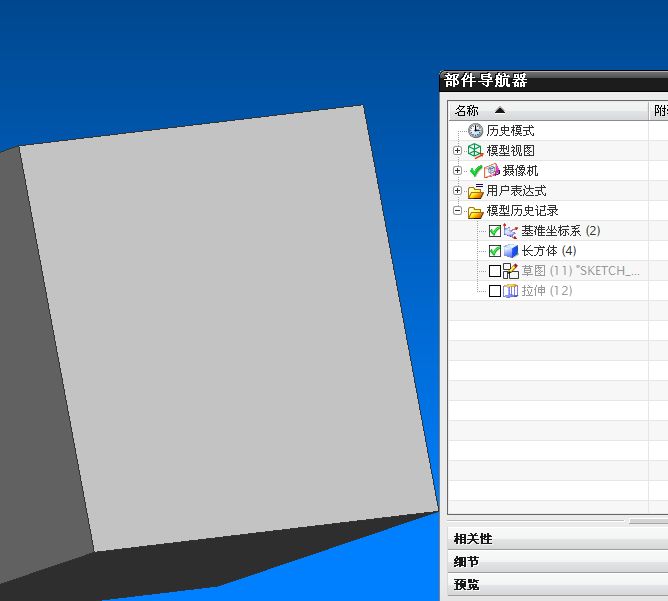This screenshot has height=601, width=668.
Task: Select the 模型历史记录 tree item
Action: pyautogui.click(x=522, y=210)
